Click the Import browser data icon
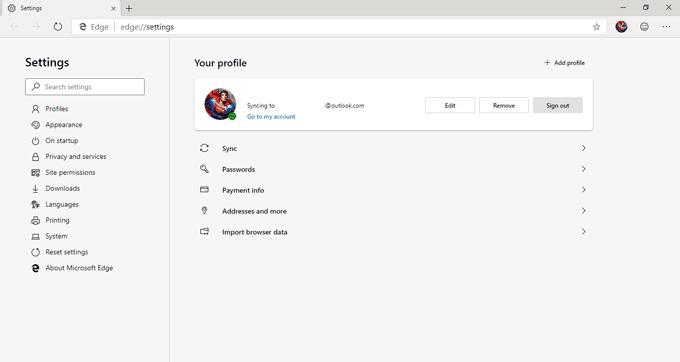Viewport: 680px width, 362px height. coord(204,232)
